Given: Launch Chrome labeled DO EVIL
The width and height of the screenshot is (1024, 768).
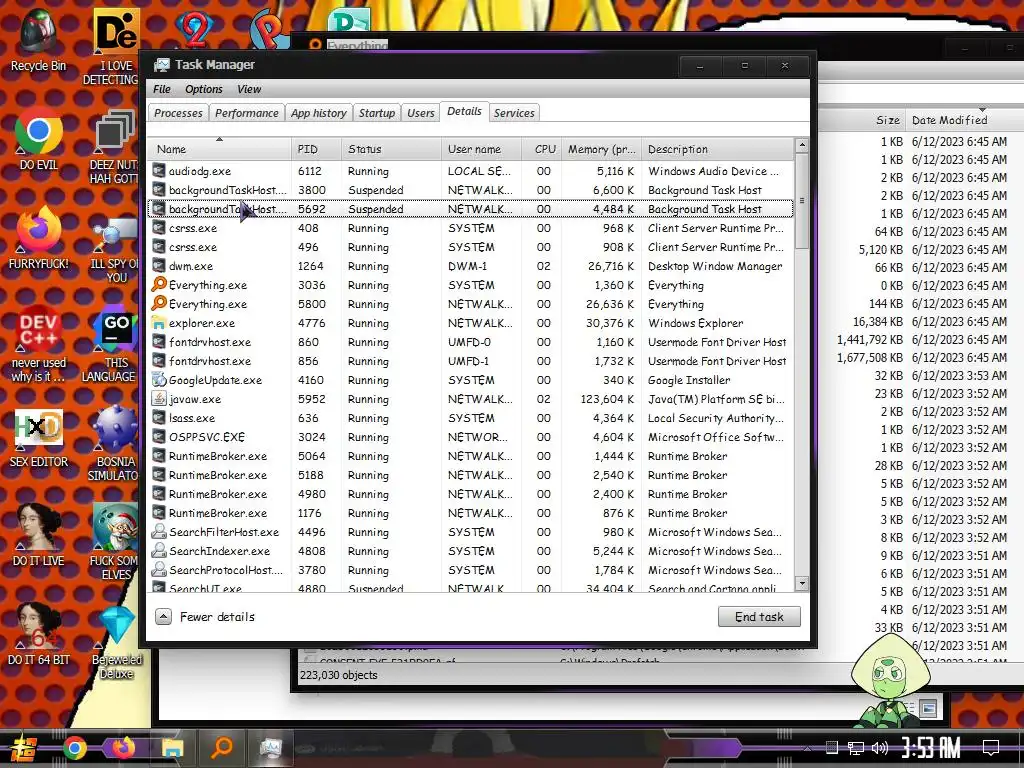Looking at the screenshot, I should (x=38, y=138).
